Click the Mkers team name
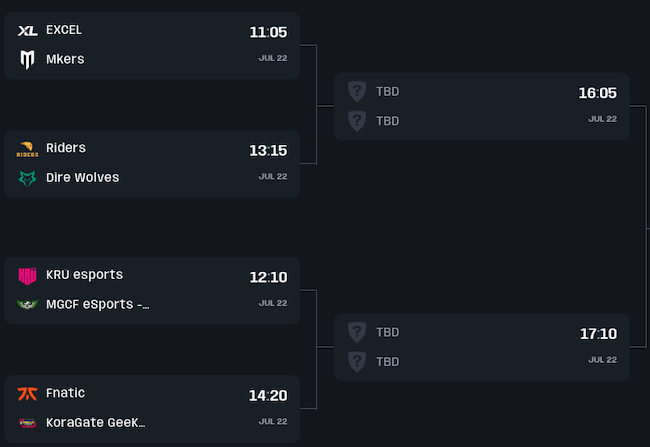 click(x=65, y=59)
